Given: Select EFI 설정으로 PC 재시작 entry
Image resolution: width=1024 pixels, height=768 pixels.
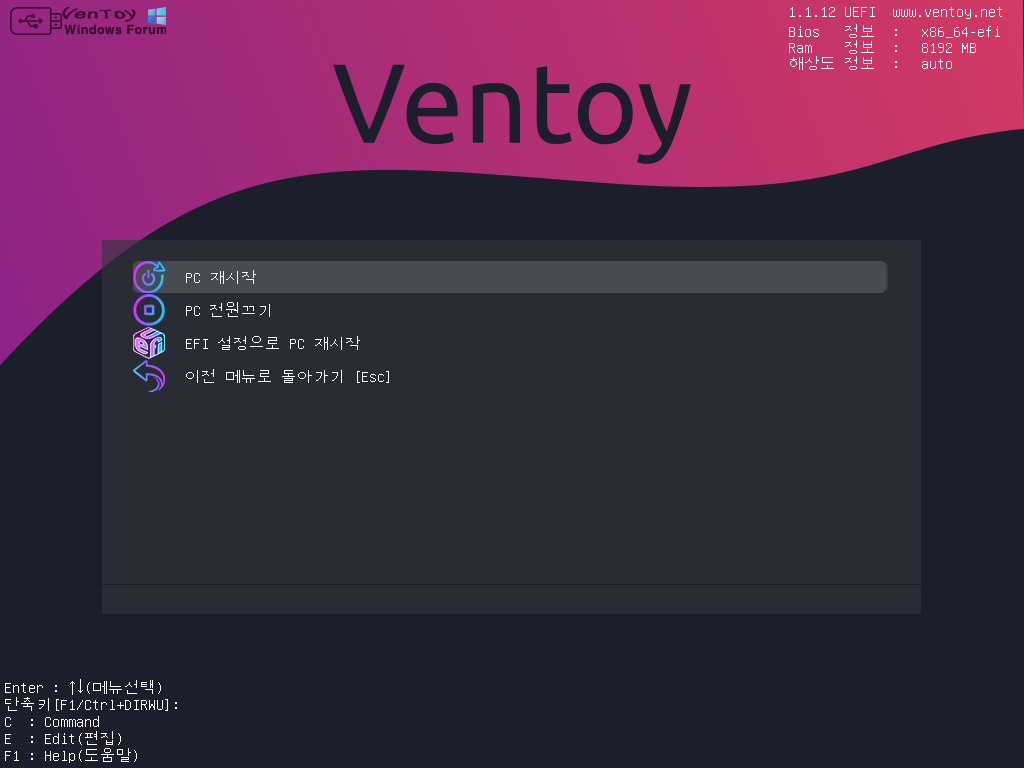Looking at the screenshot, I should tap(510, 343).
